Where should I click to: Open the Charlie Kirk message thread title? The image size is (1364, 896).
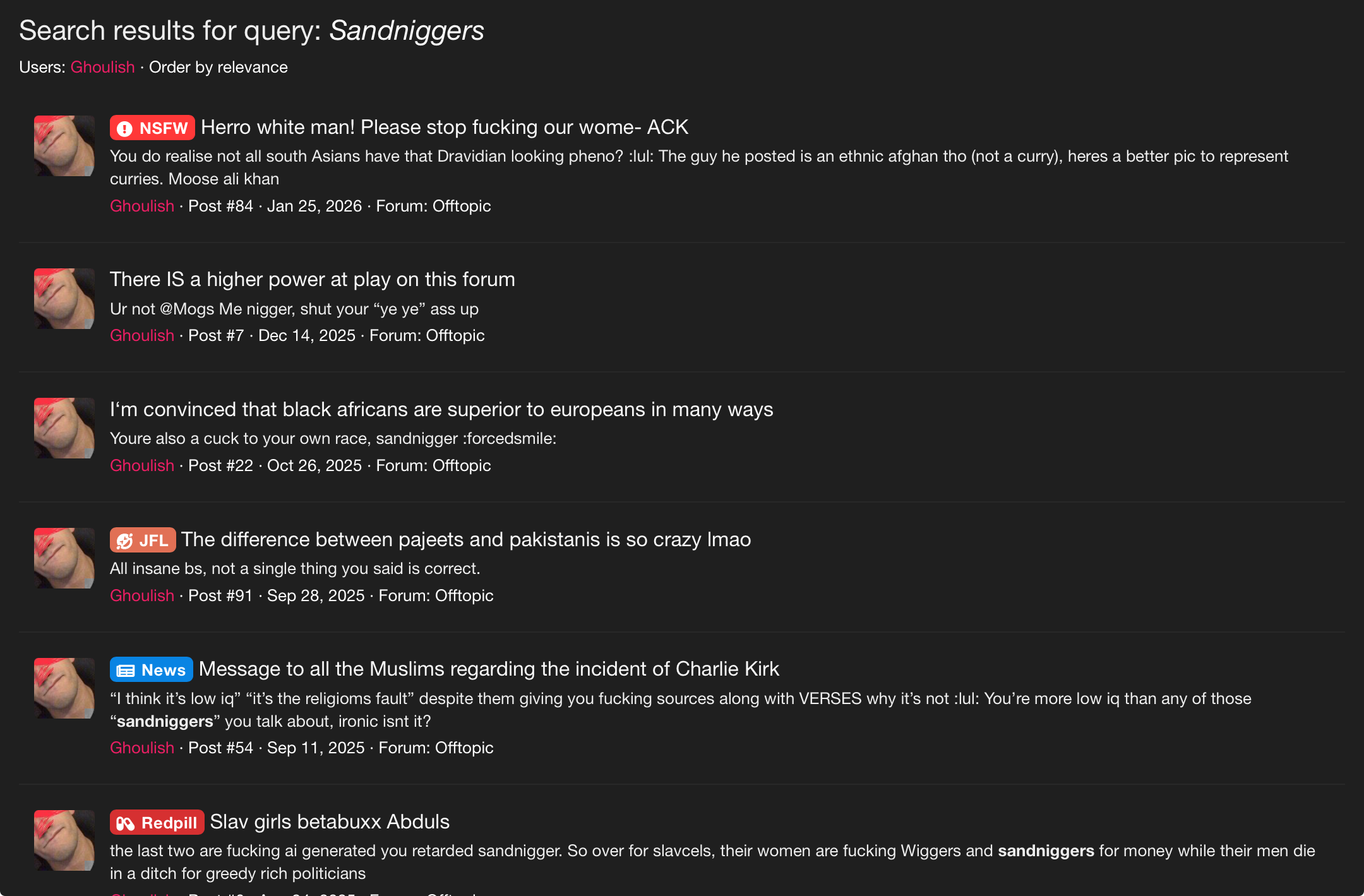coord(489,669)
